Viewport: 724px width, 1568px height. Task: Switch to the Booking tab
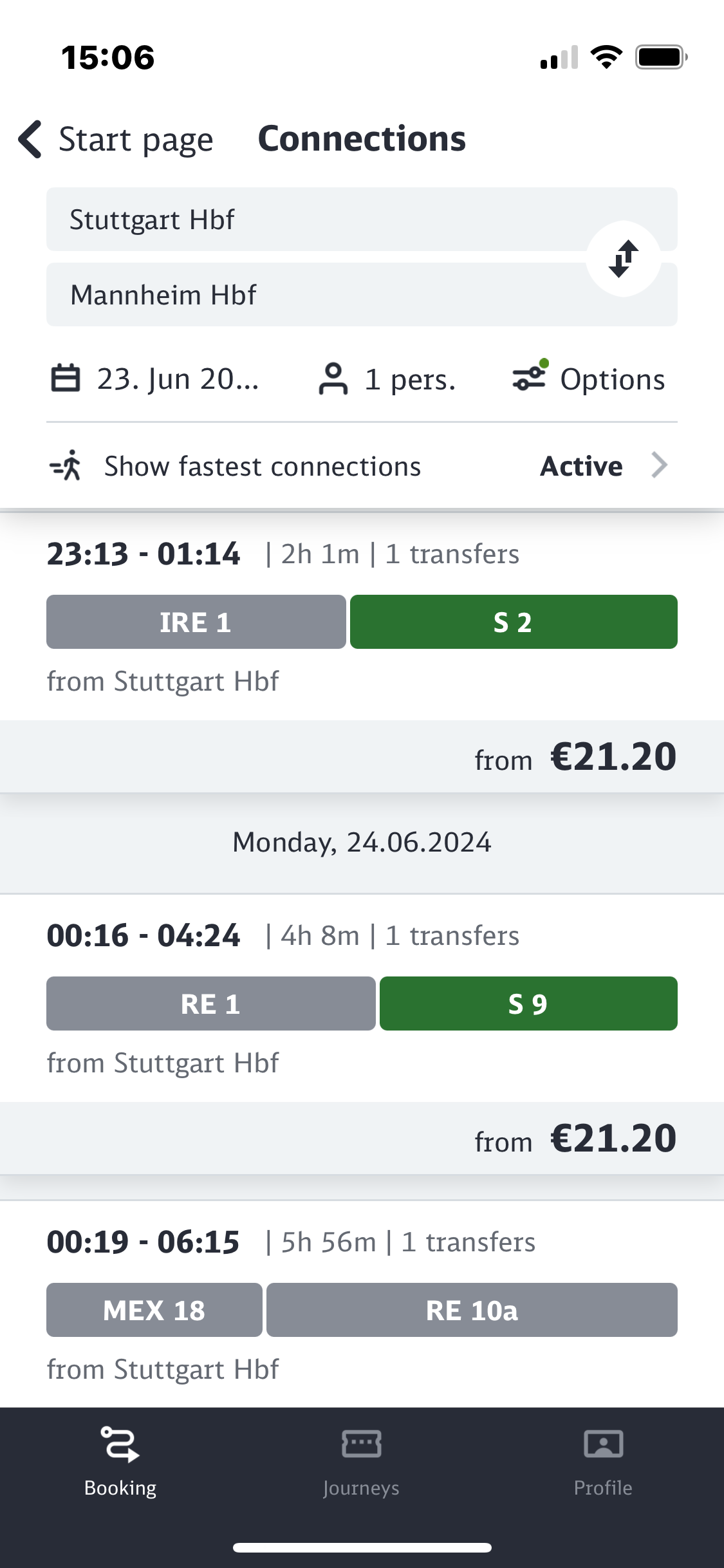pyautogui.click(x=120, y=1461)
